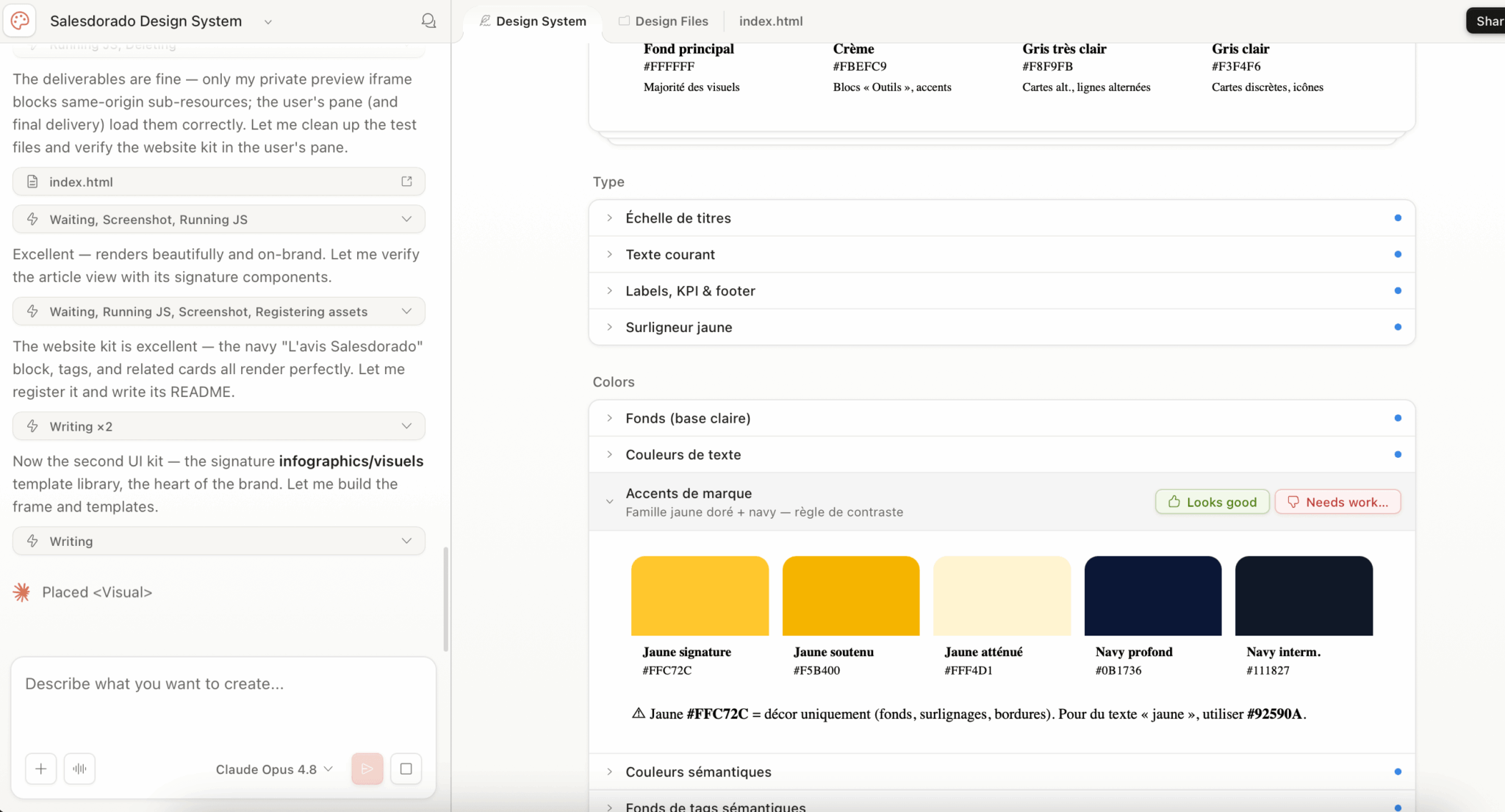Select the Navy profond #0B1736 swatch
The width and height of the screenshot is (1505, 812).
click(1153, 596)
